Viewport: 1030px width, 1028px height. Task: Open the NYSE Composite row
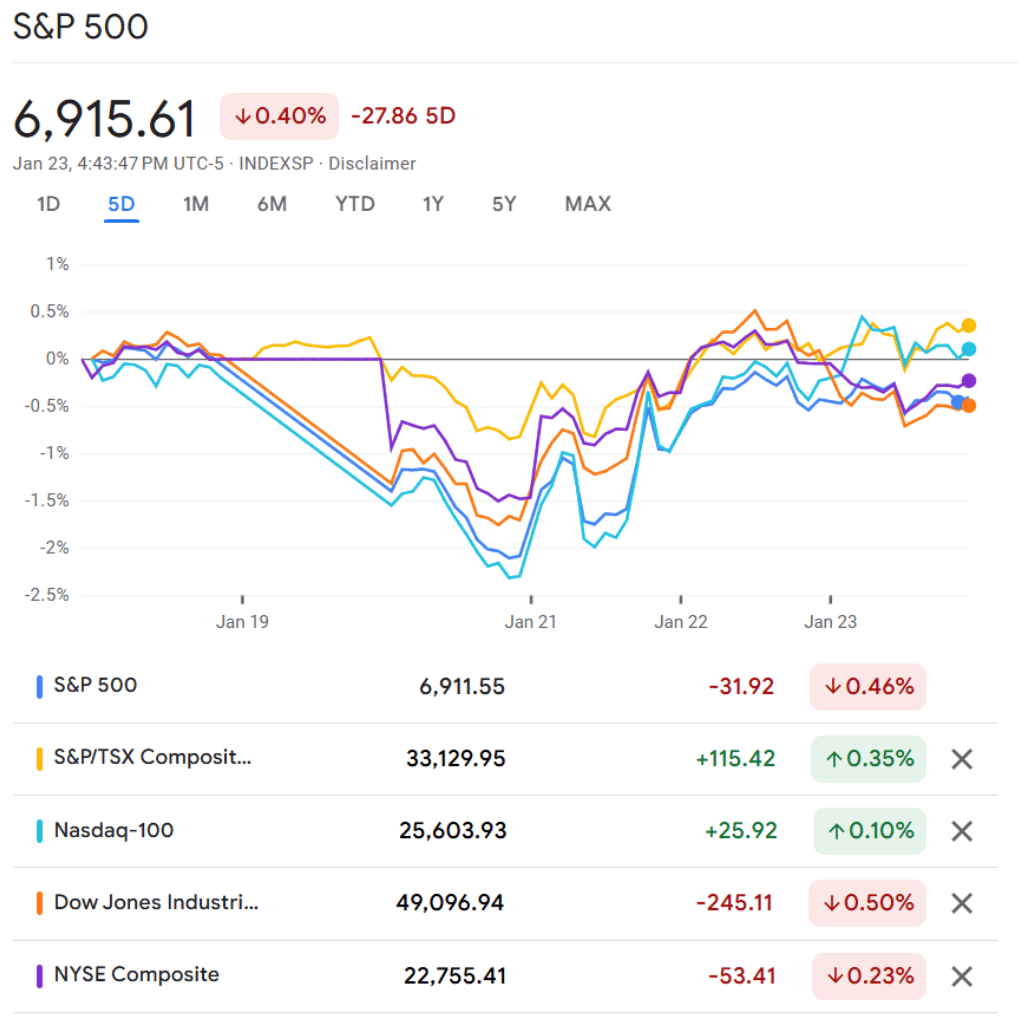[x=136, y=974]
